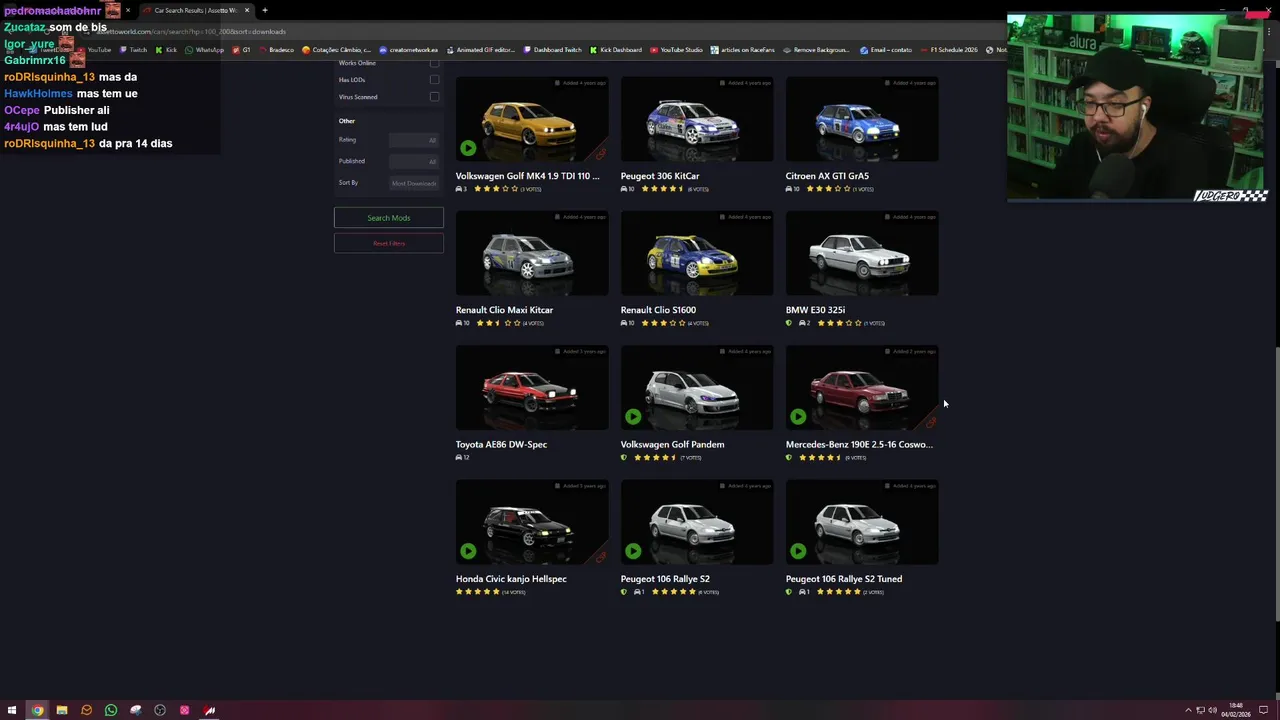Click the browser address bar URL

click(x=190, y=31)
